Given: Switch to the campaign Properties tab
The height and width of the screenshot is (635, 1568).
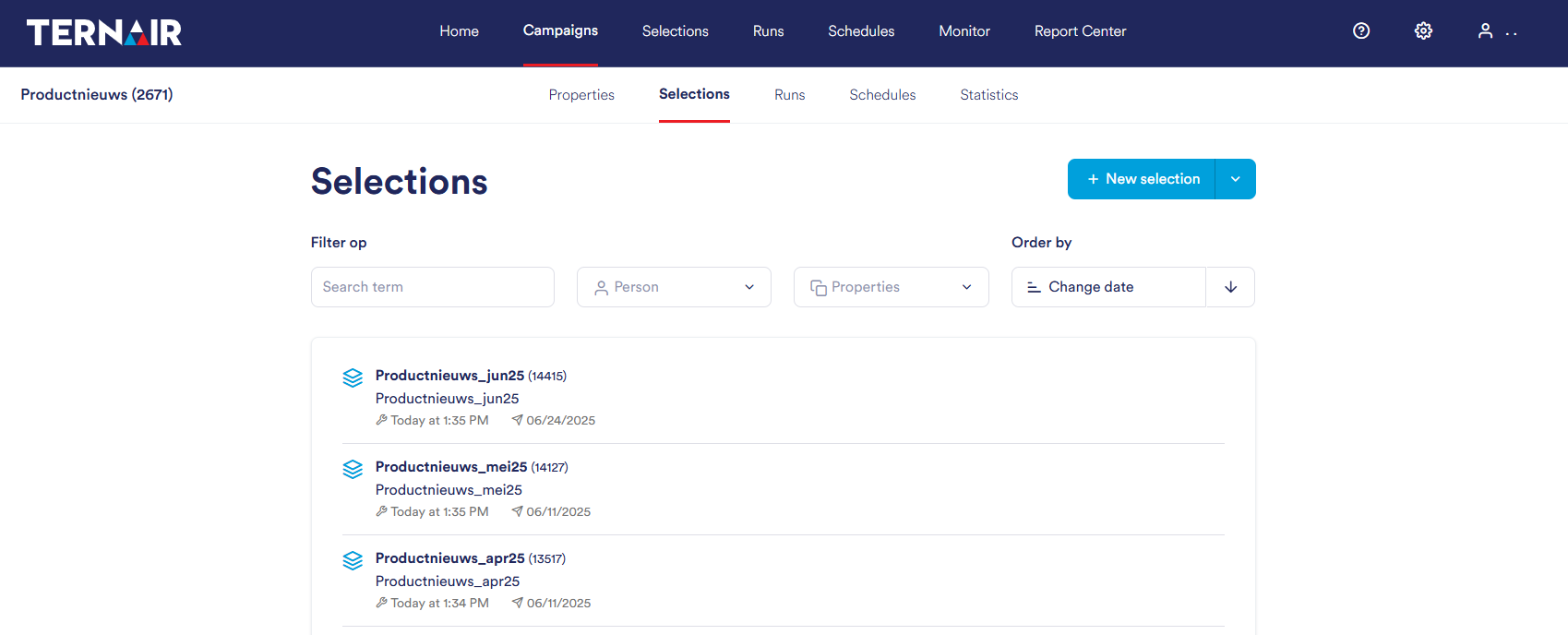Looking at the screenshot, I should (581, 95).
